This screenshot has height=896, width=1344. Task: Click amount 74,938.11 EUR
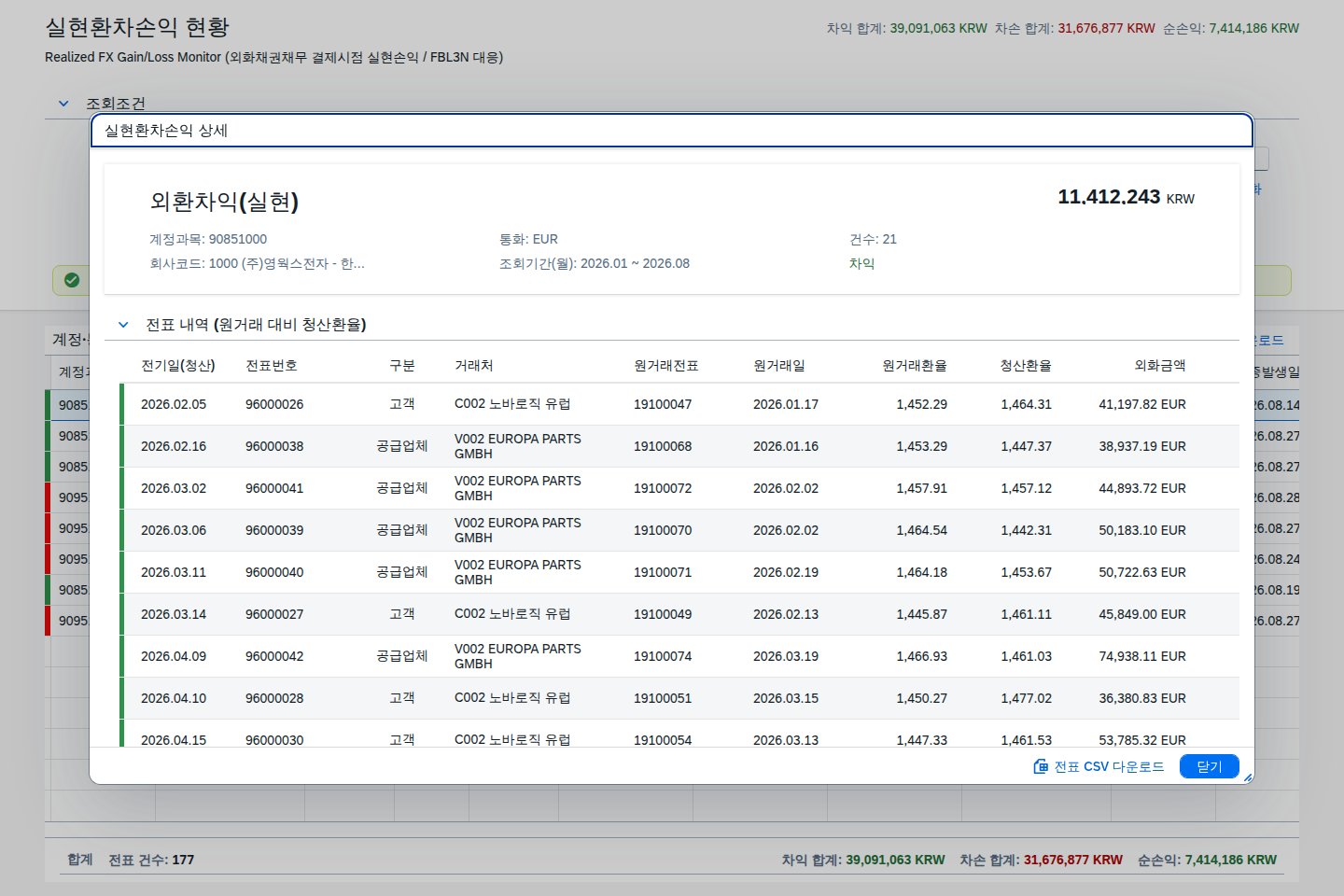(x=1142, y=656)
